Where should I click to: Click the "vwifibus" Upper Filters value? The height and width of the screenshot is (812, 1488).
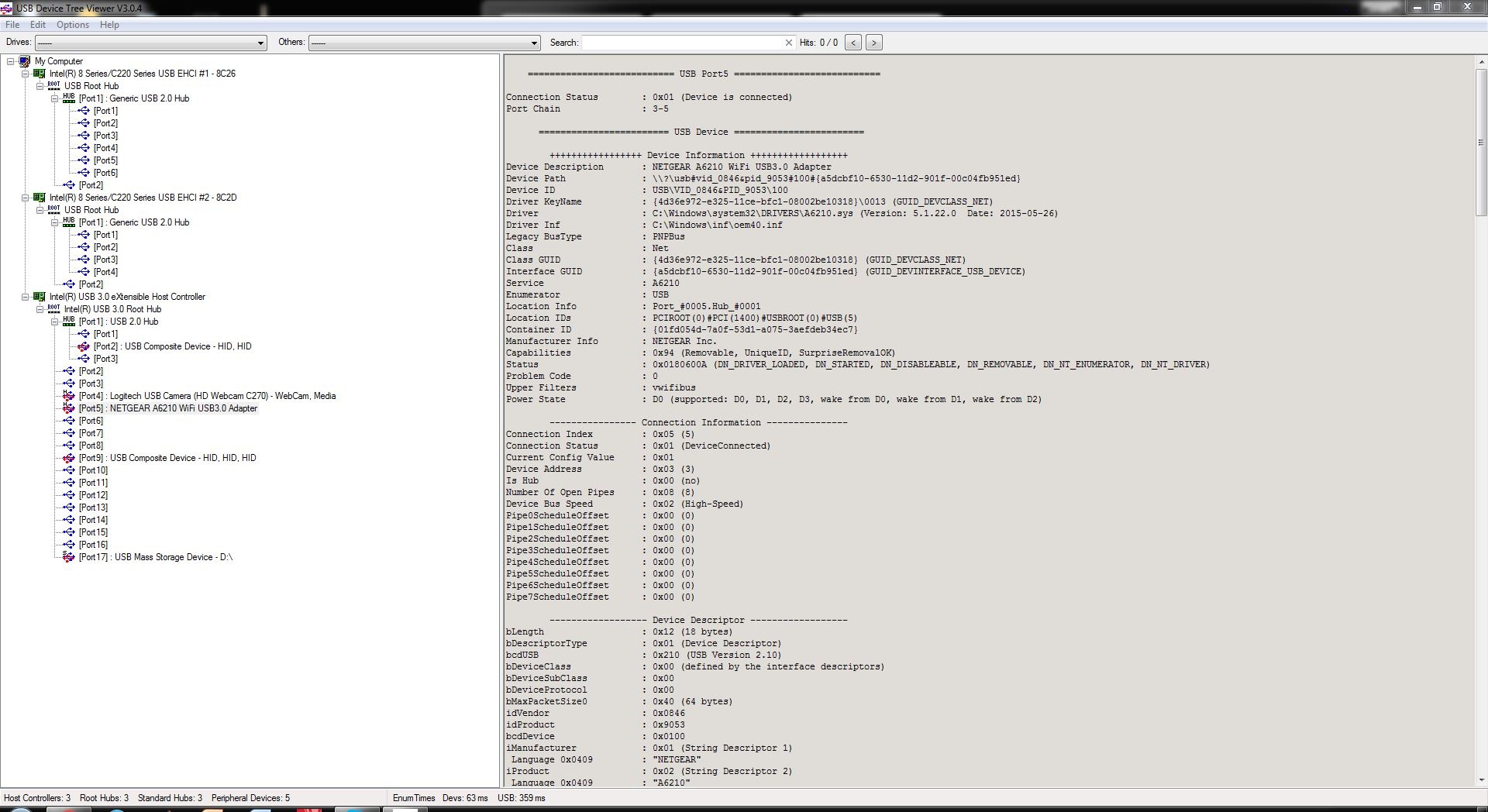[674, 388]
